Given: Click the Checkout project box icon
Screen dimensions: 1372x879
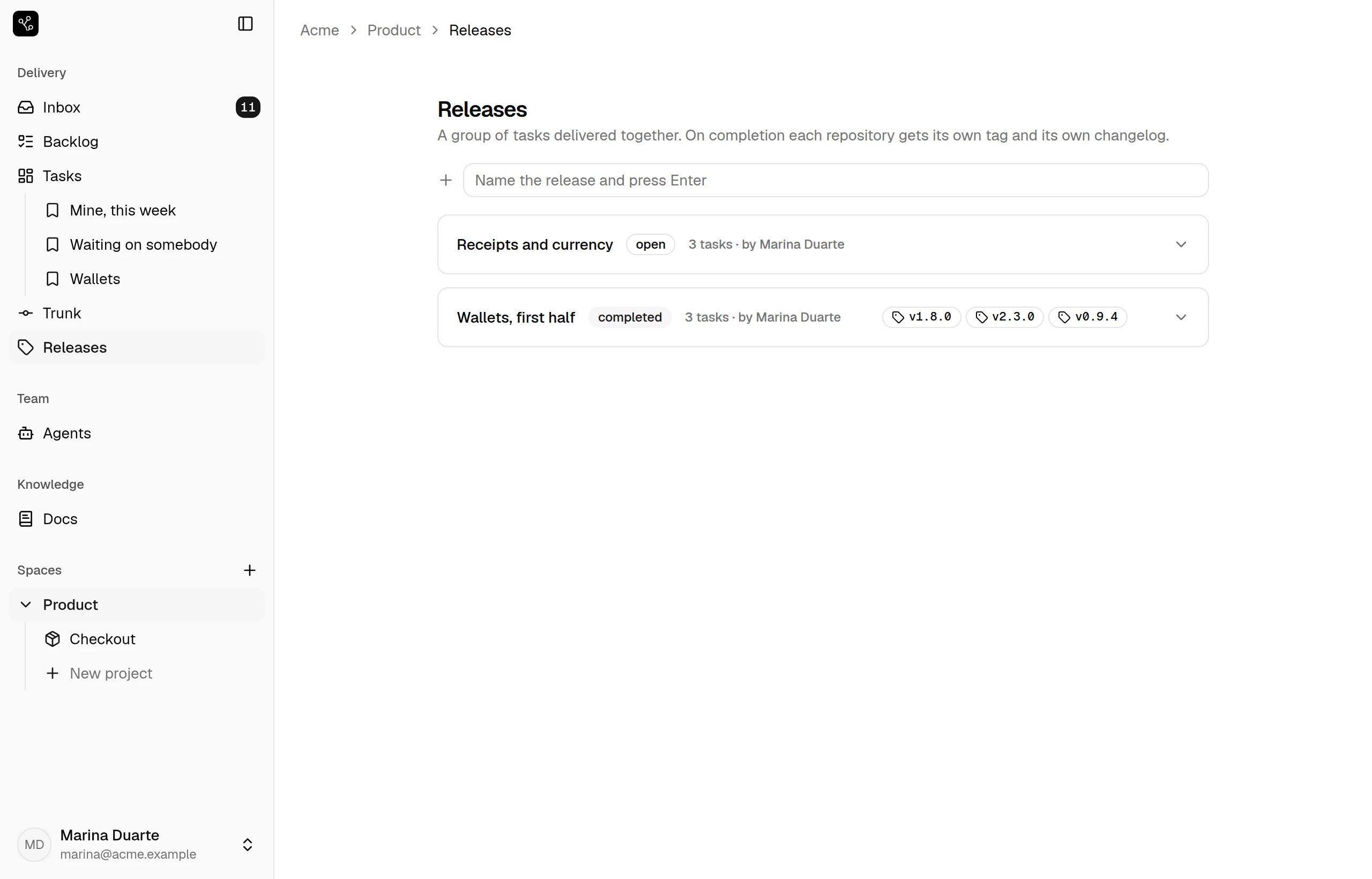Looking at the screenshot, I should [x=53, y=639].
